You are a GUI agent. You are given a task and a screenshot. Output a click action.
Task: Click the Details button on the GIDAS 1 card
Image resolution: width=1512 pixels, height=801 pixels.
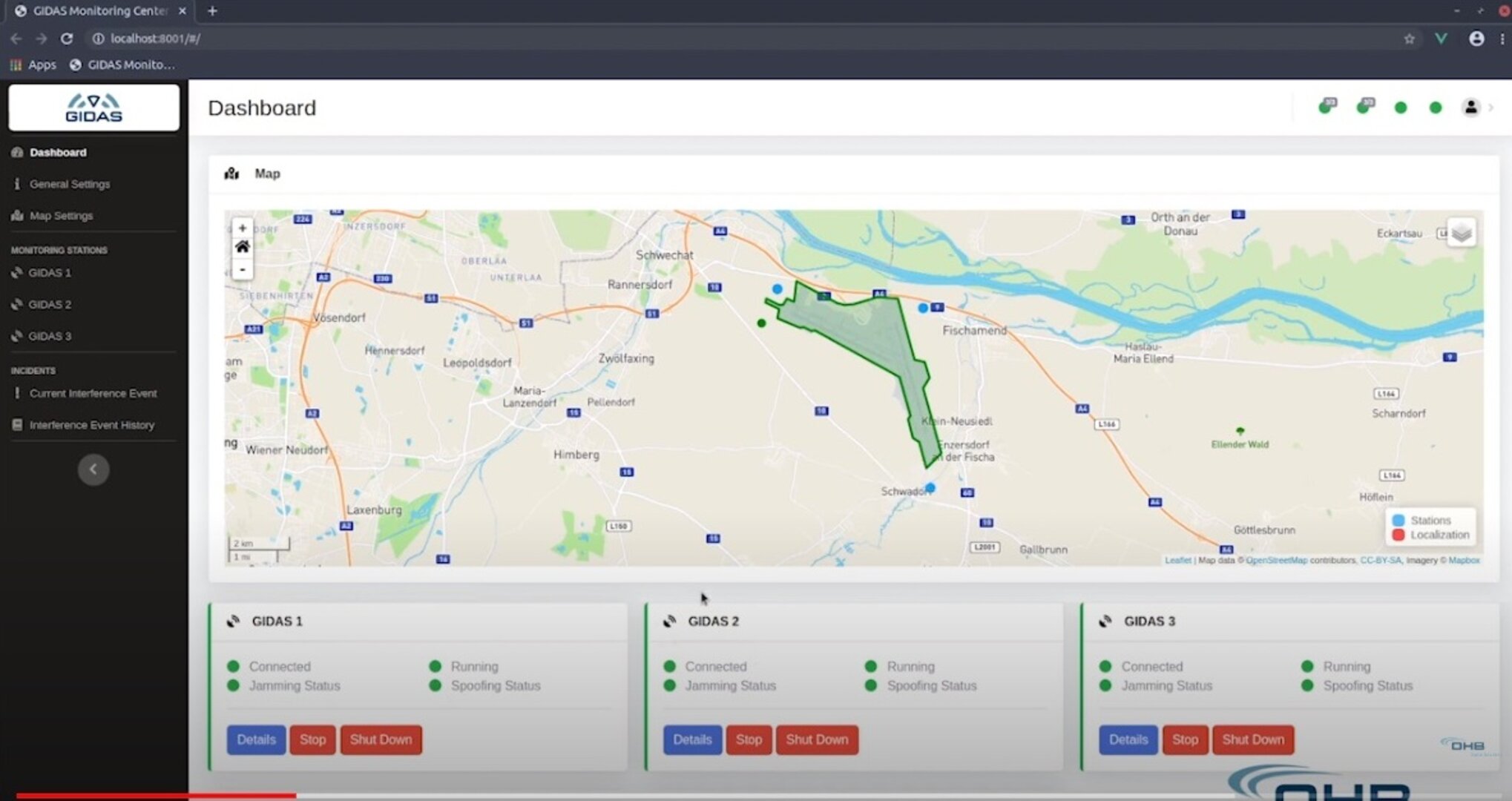255,739
